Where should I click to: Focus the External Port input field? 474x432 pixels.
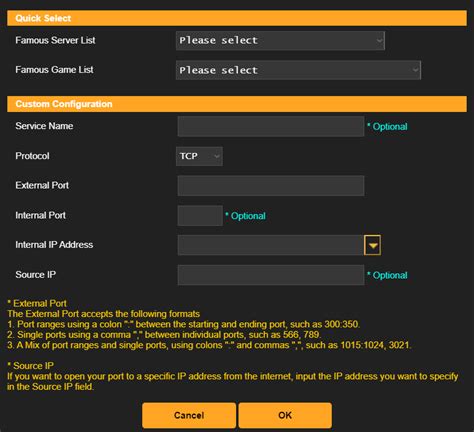[x=271, y=186]
